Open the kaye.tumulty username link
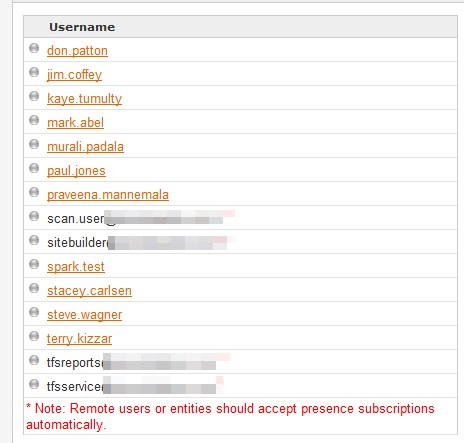Screen dimensions: 464x443 click(x=84, y=99)
